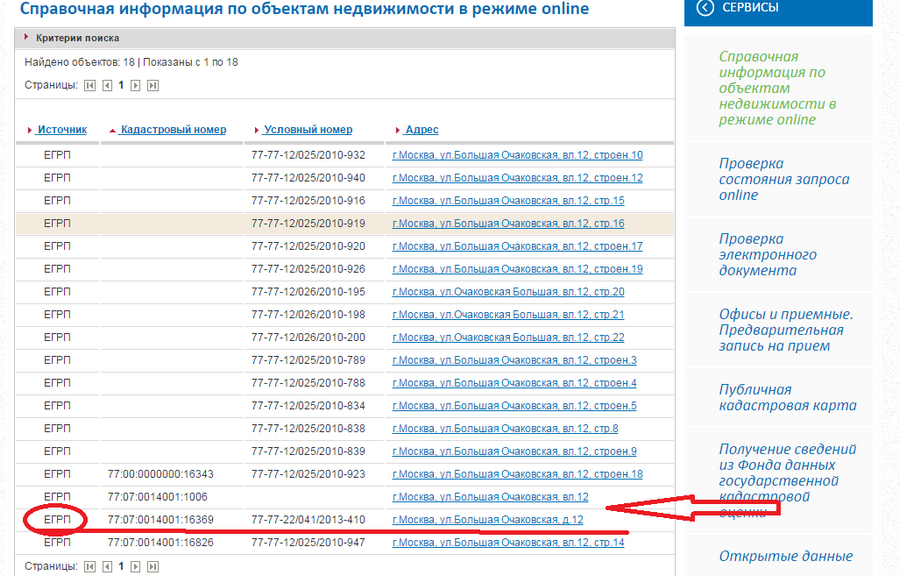Screen dimensions: 900x576
Task: Open Проверка состояния запроса online in sidebar
Action: (783, 179)
